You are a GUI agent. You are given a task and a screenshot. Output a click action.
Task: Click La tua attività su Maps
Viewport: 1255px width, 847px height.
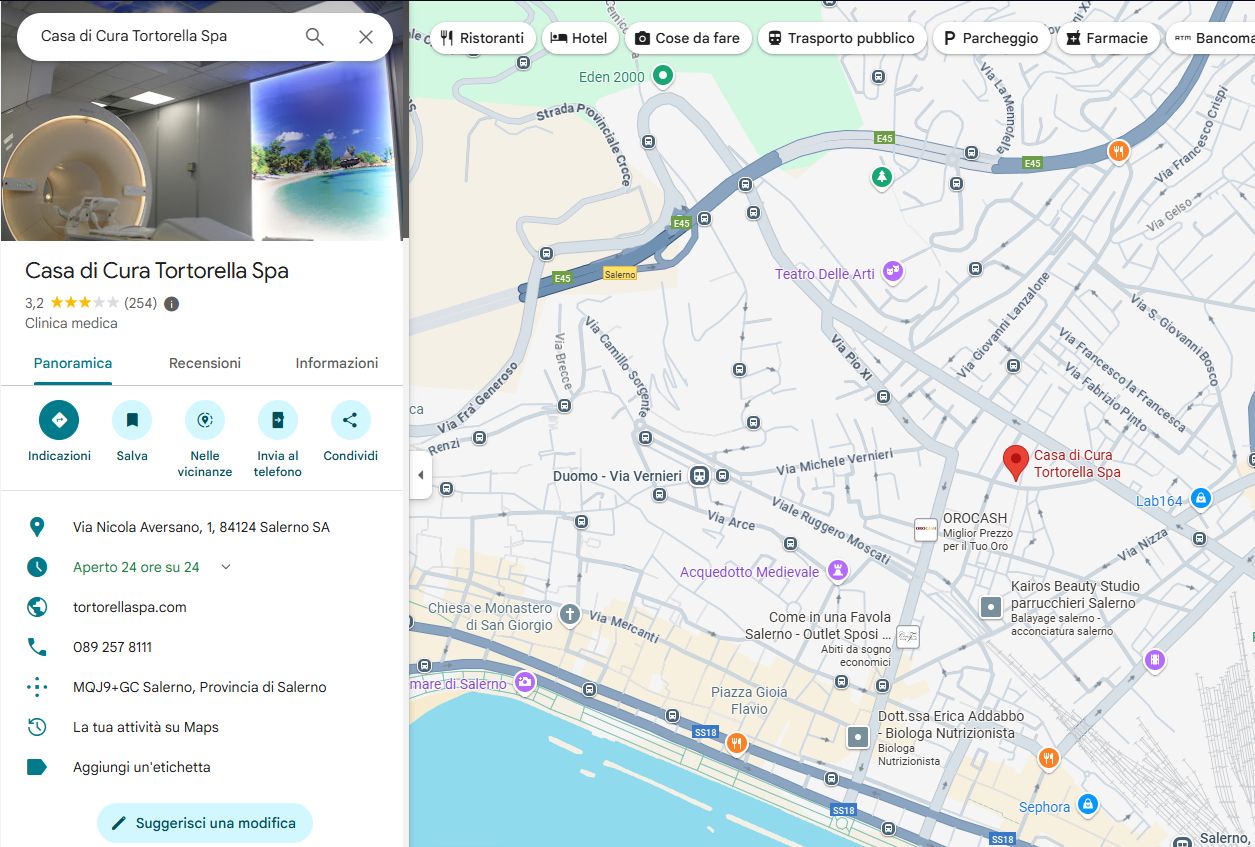146,727
